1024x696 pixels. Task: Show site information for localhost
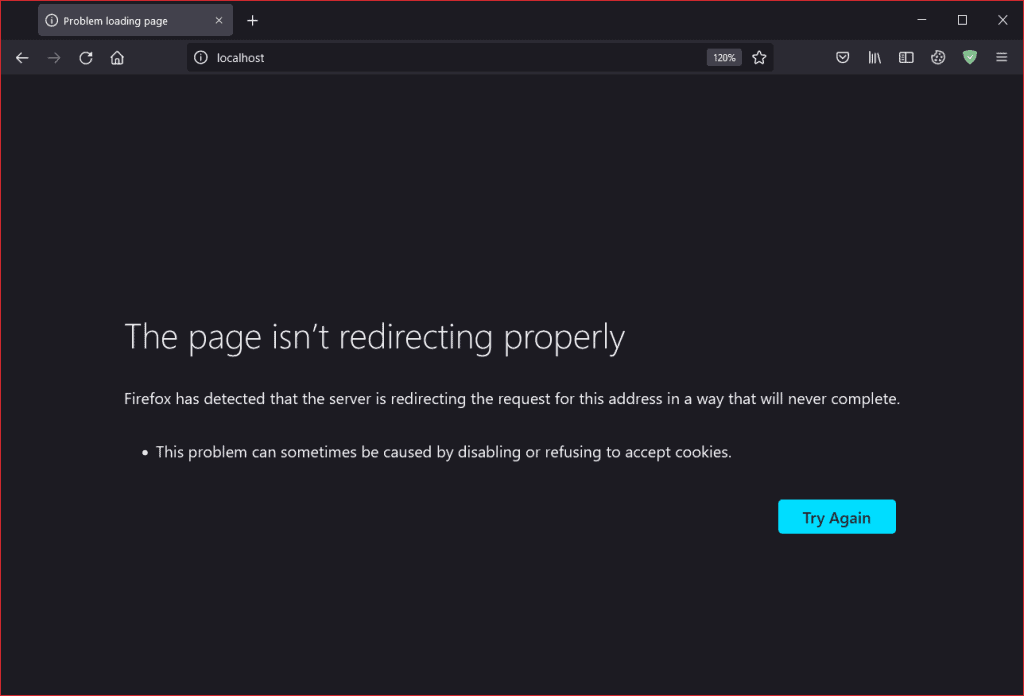tap(201, 57)
